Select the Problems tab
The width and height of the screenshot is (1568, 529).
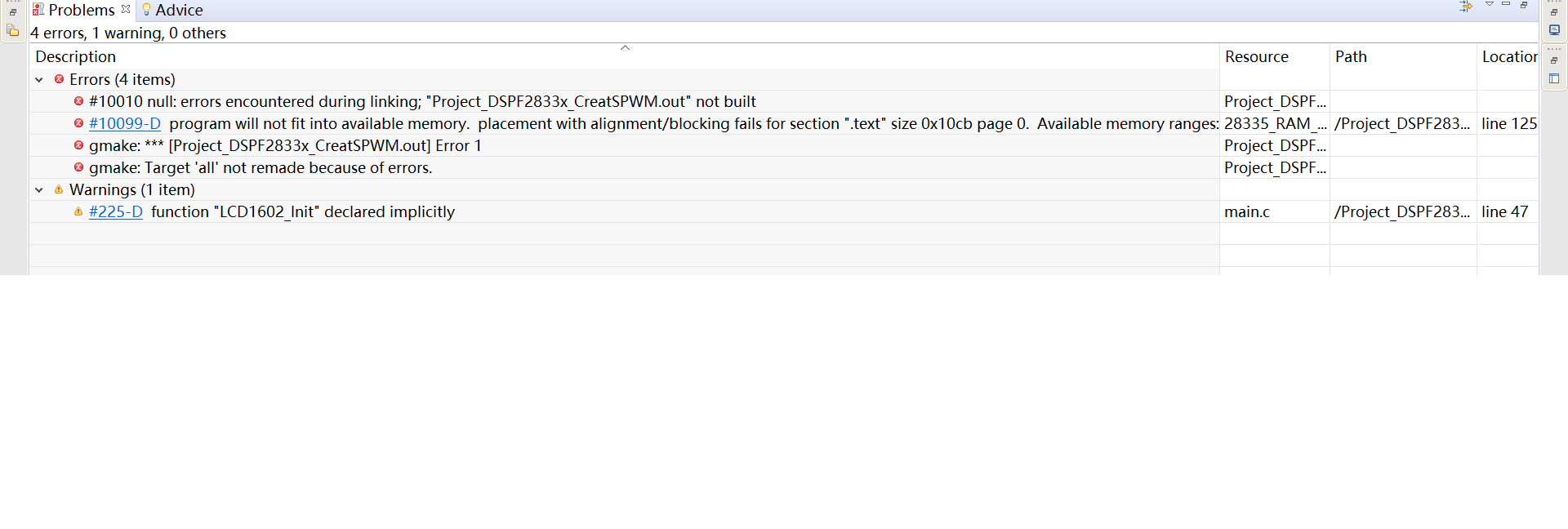click(x=80, y=11)
